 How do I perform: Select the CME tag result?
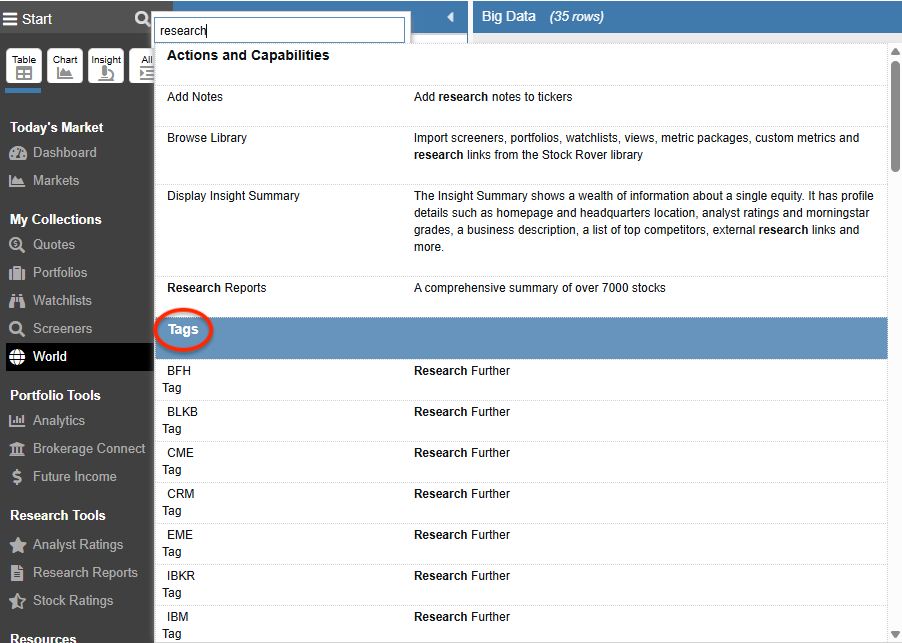point(521,462)
